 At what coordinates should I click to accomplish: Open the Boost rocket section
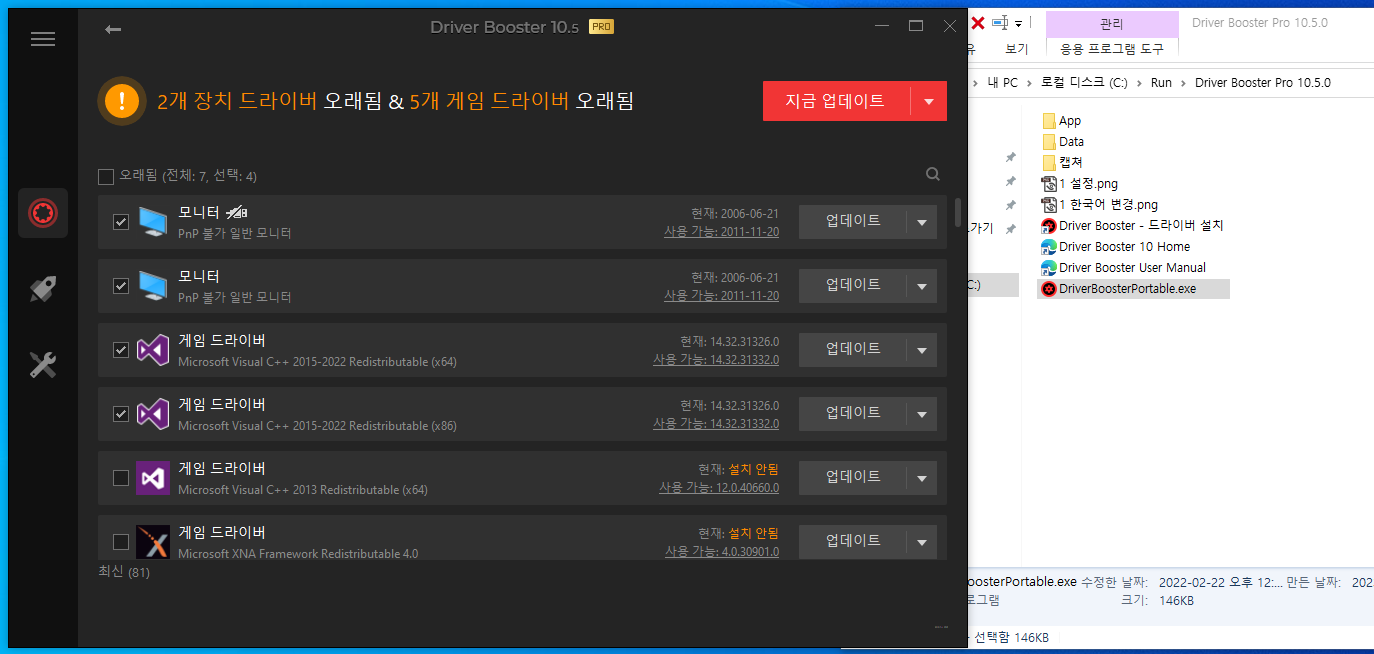pos(43,289)
